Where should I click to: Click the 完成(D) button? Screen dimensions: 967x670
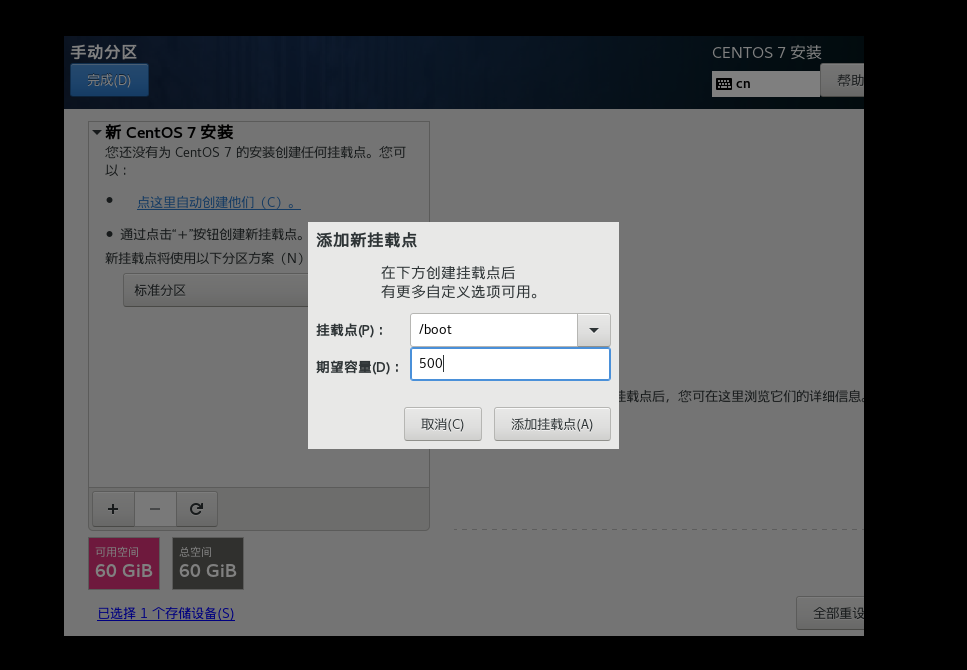(x=109, y=80)
